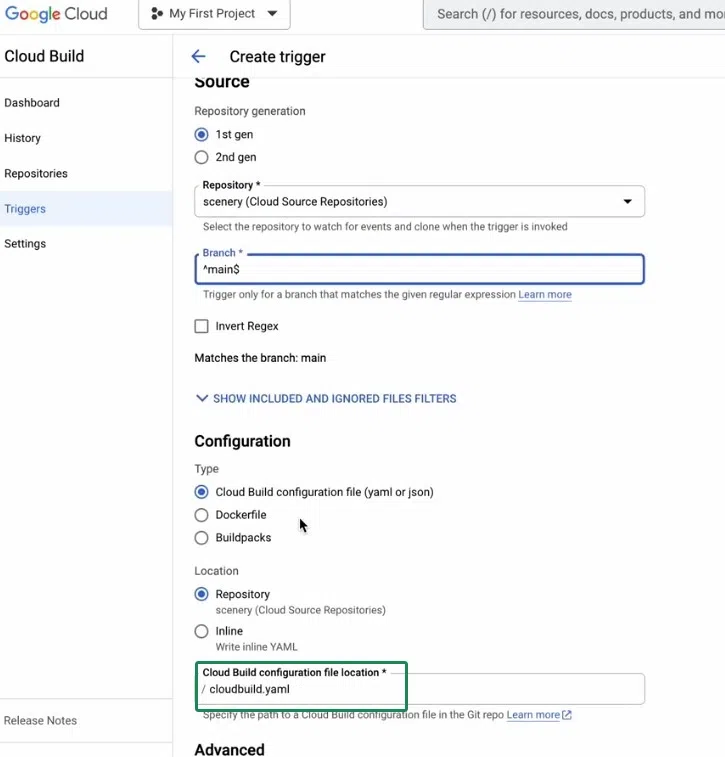725x757 pixels.
Task: Open Dashboard in the Cloud Build sidebar
Action: point(32,103)
